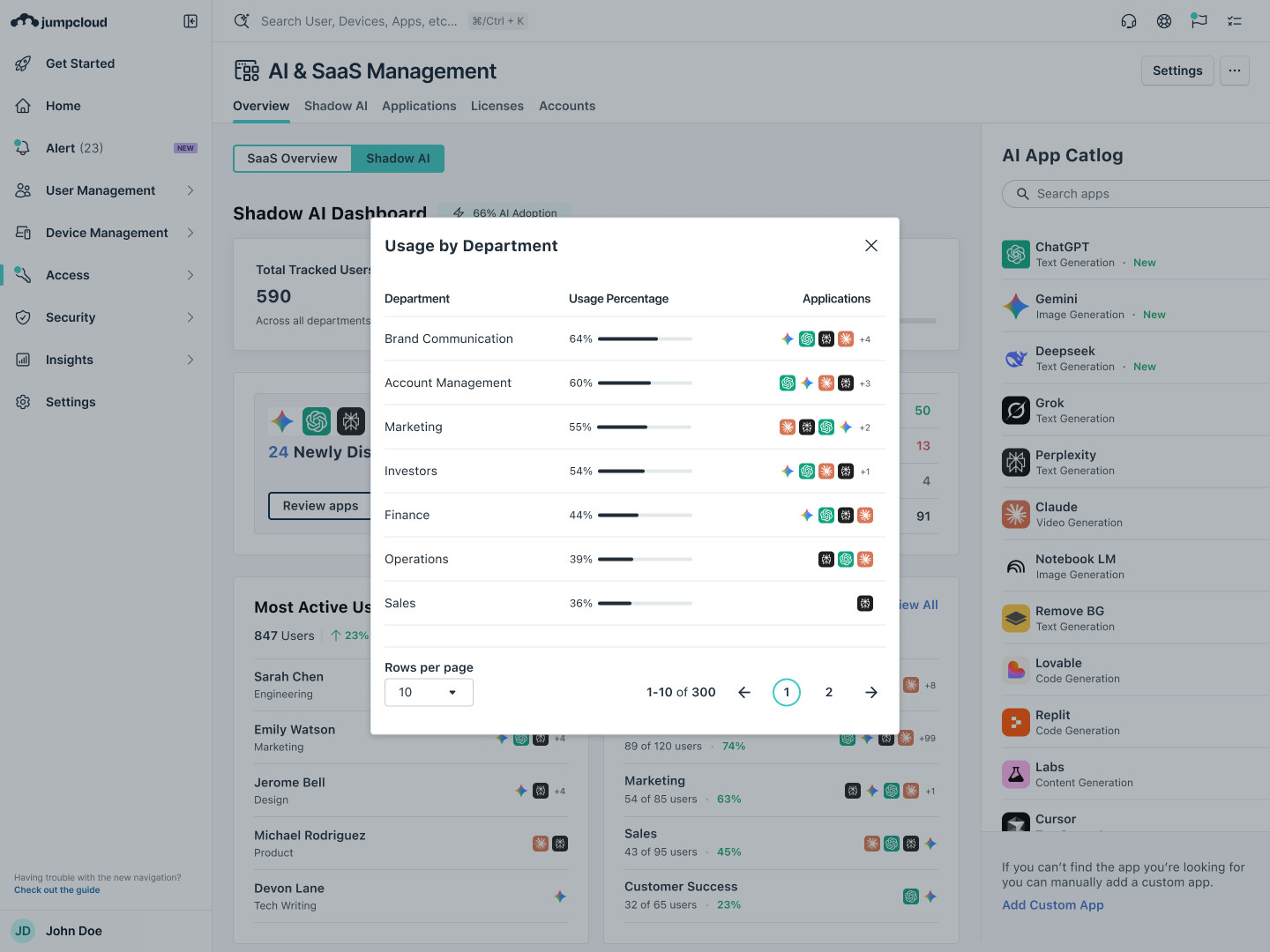Select the Perplexity icon in catalog

(x=1016, y=462)
